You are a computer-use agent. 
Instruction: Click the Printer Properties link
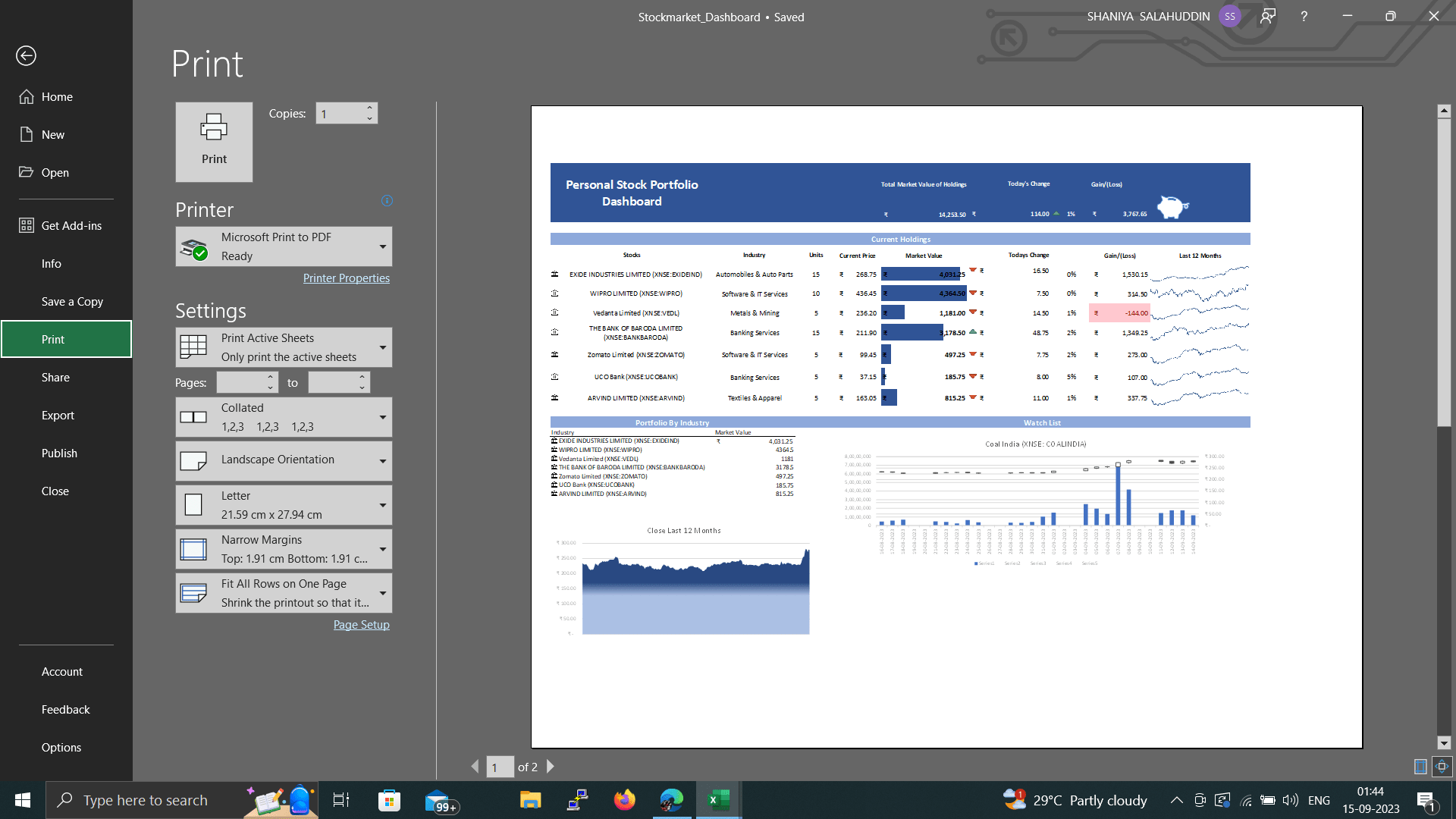[x=347, y=278]
